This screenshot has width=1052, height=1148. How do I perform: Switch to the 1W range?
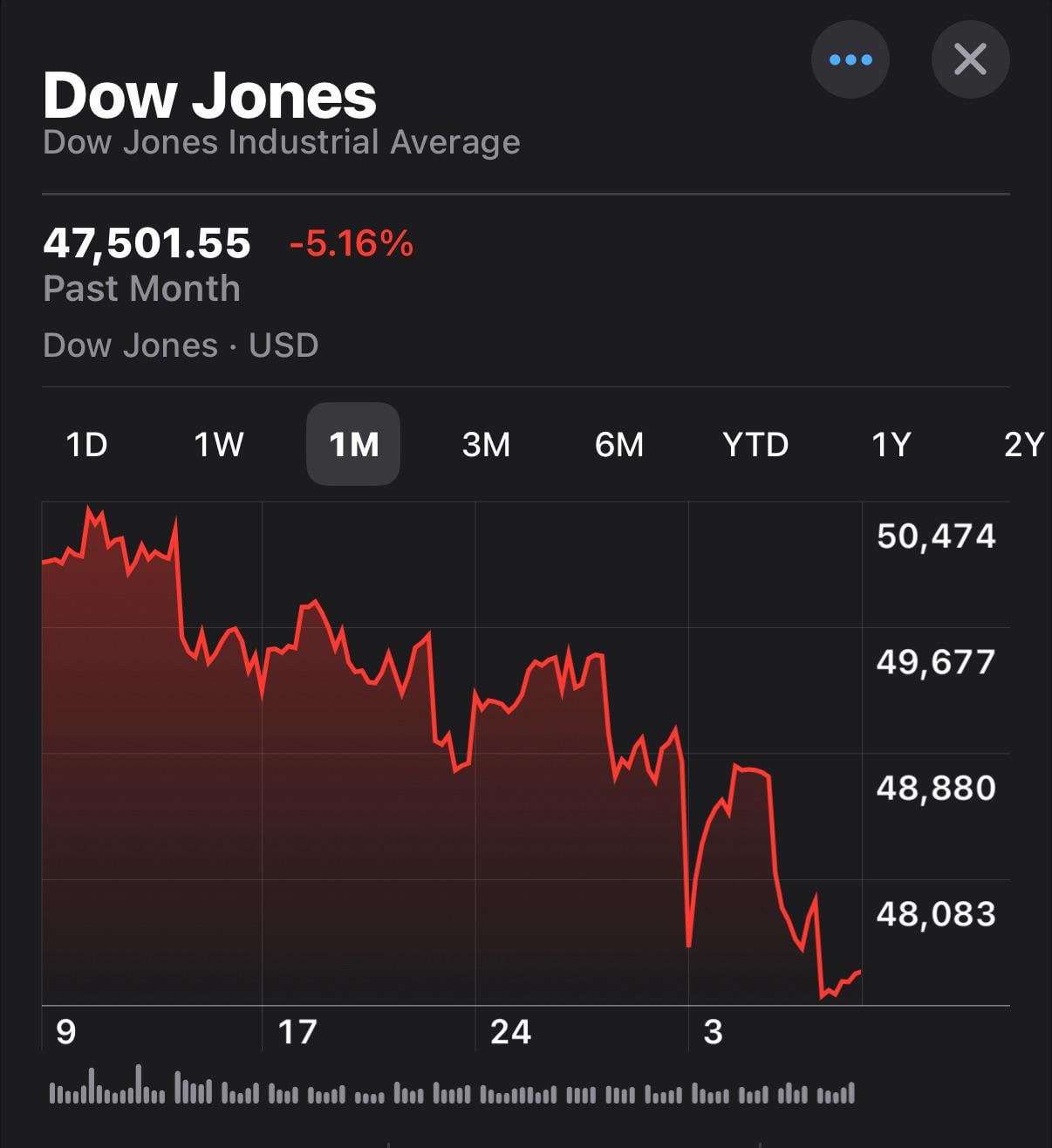click(218, 445)
